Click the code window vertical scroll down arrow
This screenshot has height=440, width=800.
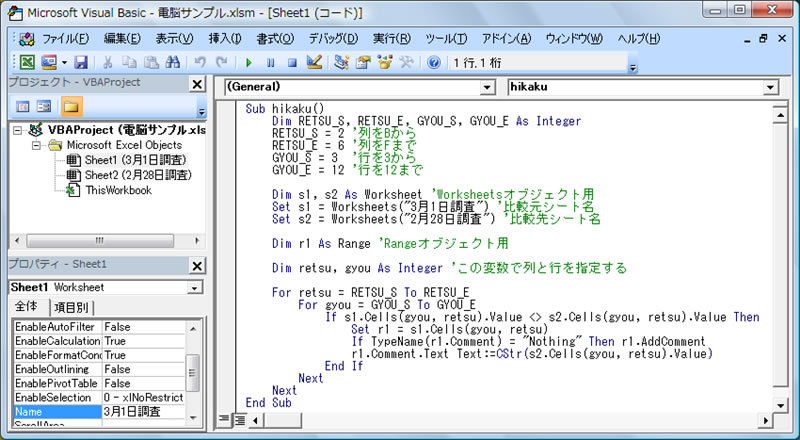780,406
